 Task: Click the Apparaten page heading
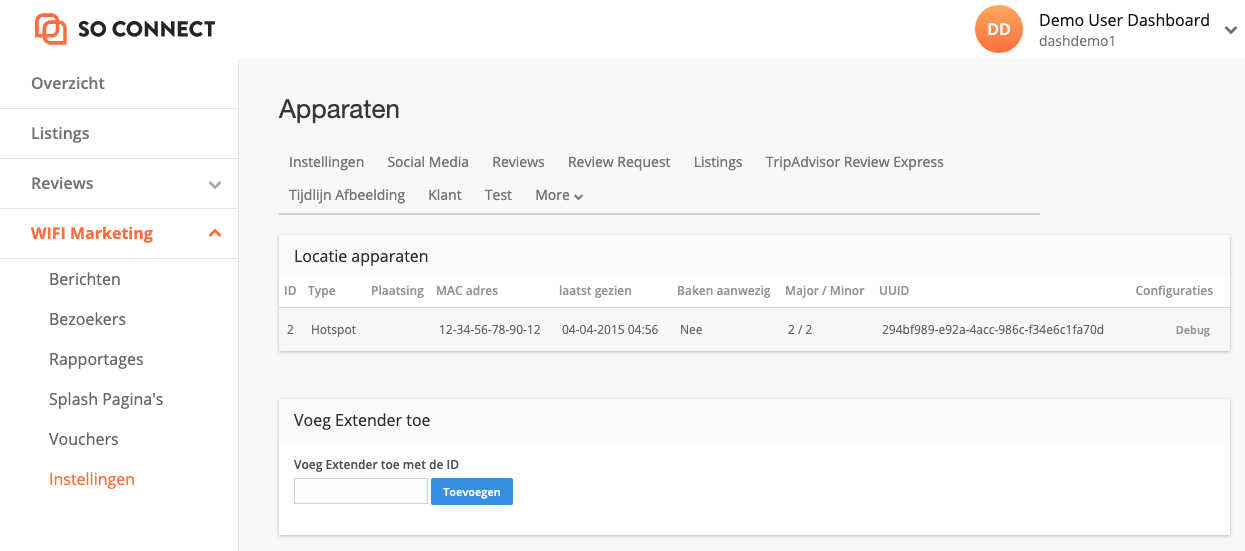tap(339, 109)
